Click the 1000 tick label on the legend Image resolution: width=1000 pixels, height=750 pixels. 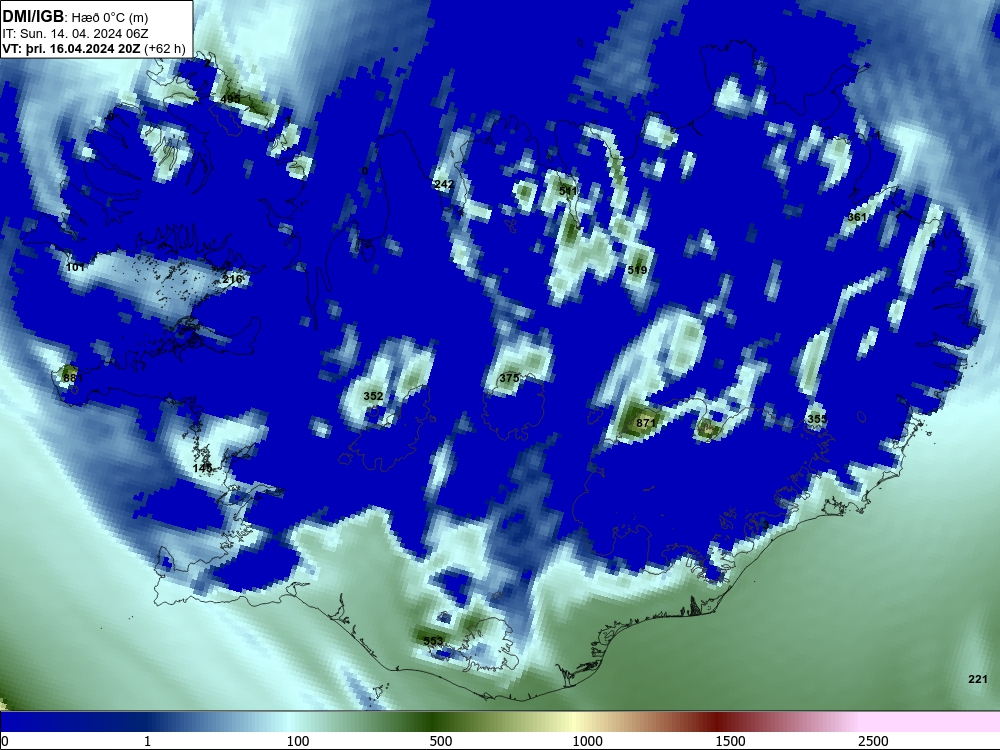[587, 741]
